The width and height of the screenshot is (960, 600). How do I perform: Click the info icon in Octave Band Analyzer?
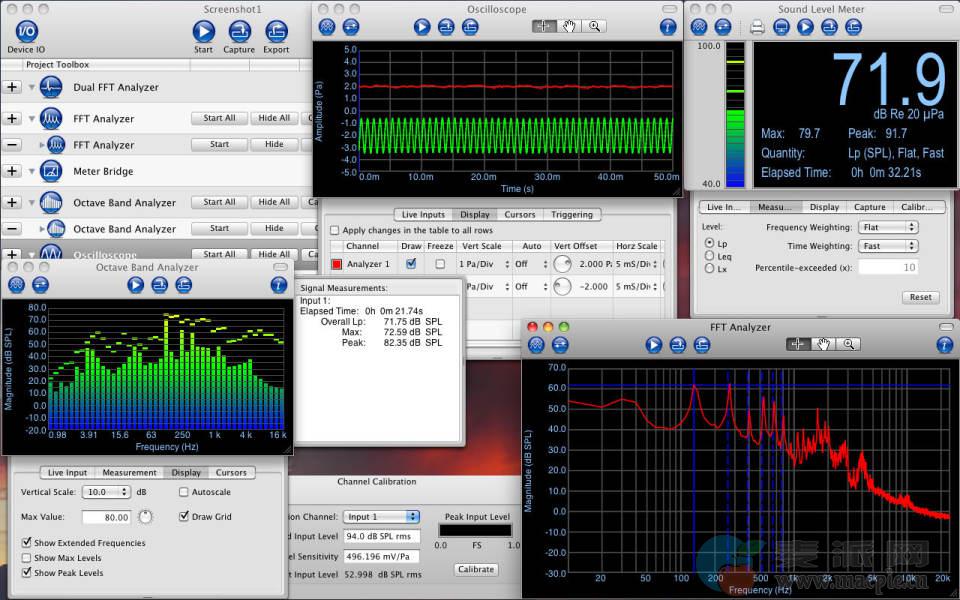click(x=279, y=285)
